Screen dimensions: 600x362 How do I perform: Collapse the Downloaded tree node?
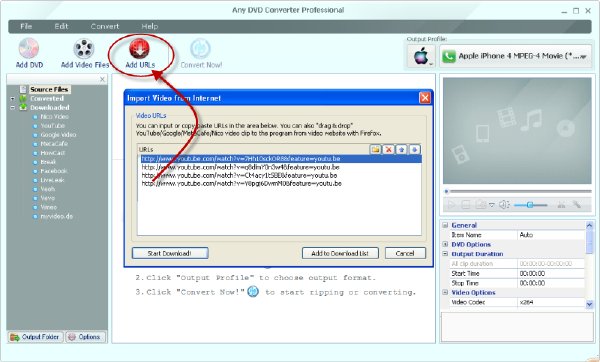click(13, 108)
